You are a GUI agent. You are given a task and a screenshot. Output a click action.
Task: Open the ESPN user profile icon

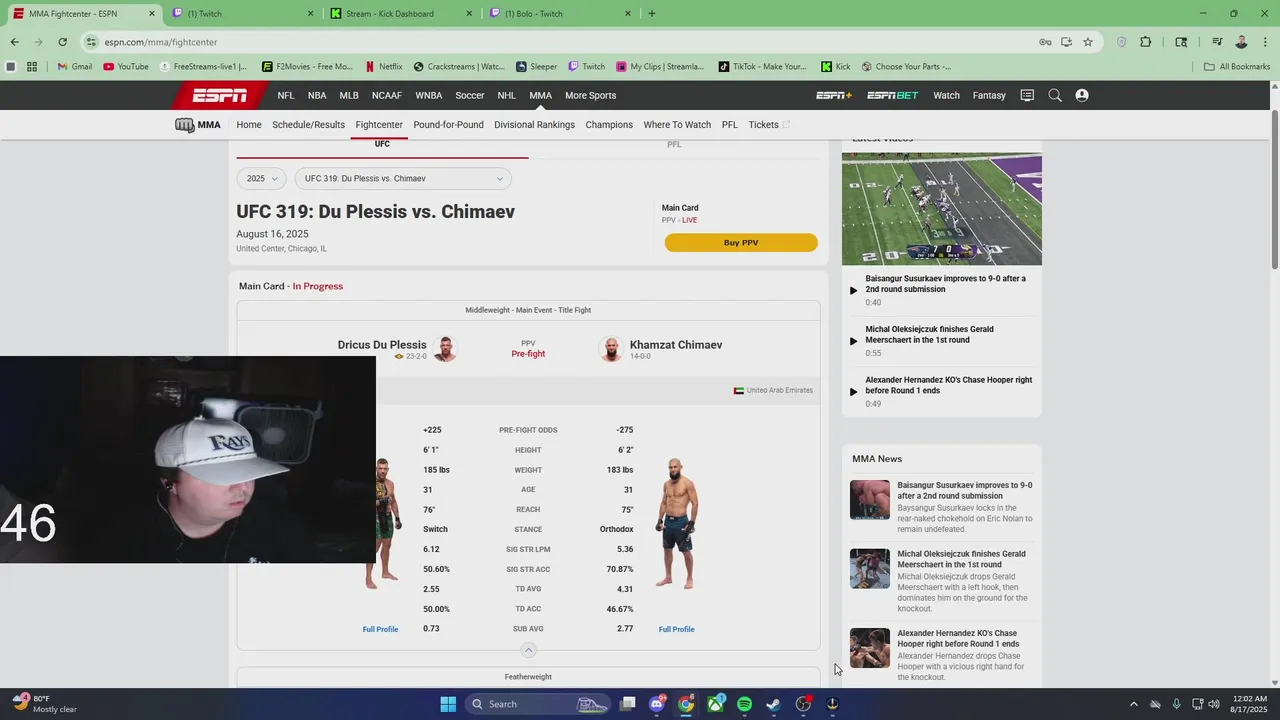point(1081,95)
